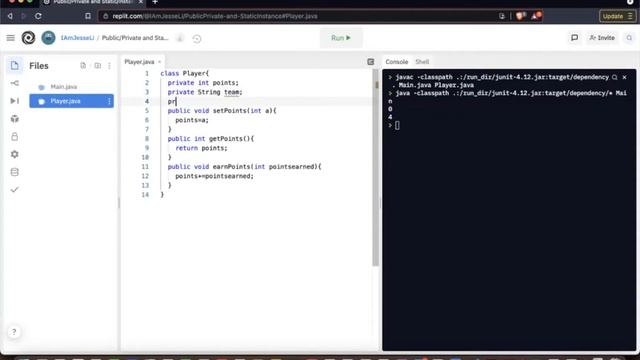Open Main.java in the file tree
Screen dimensions: 640x360
(71, 87)
